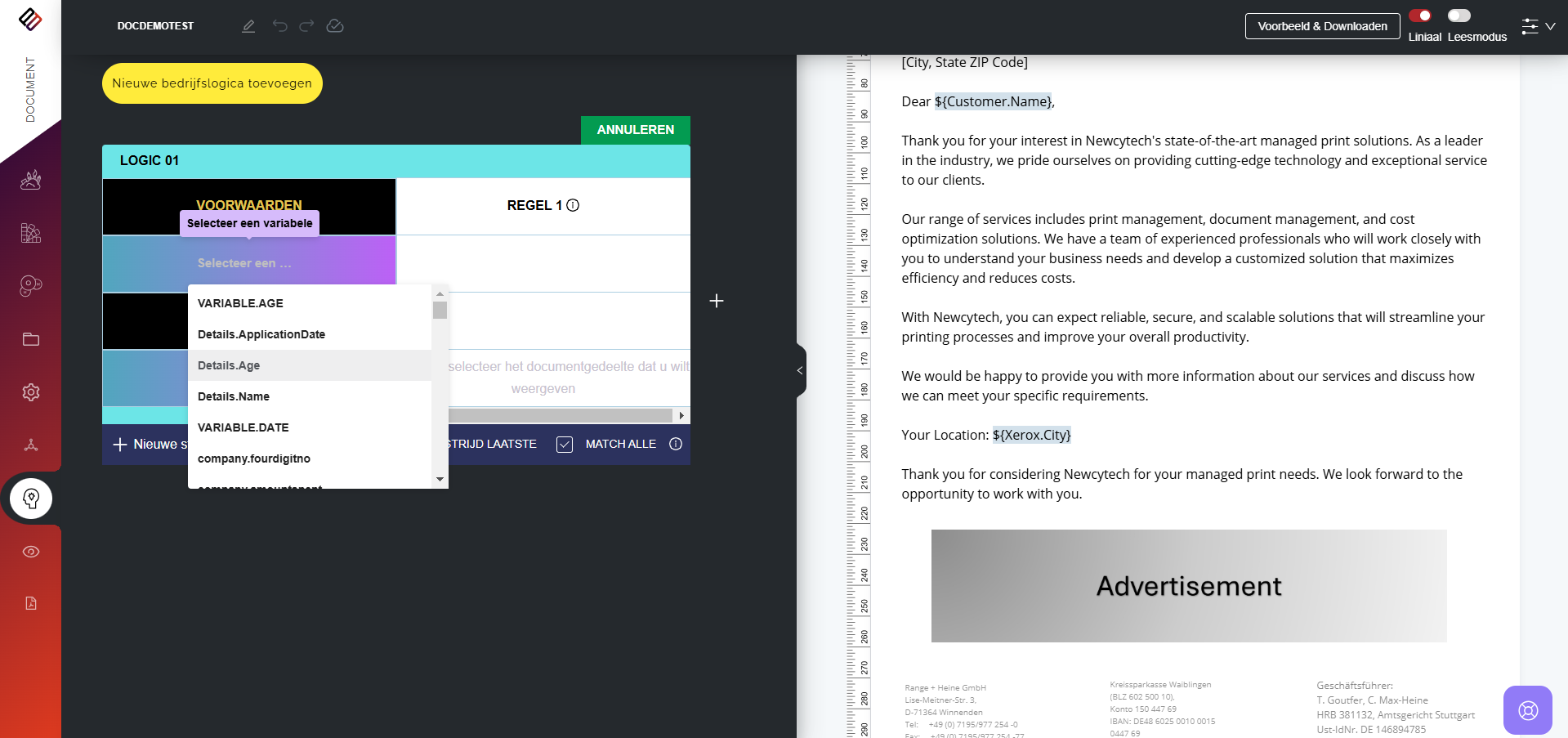Collapse the left panel with the arrow handle
Image resolution: width=1568 pixels, height=738 pixels.
click(x=800, y=370)
